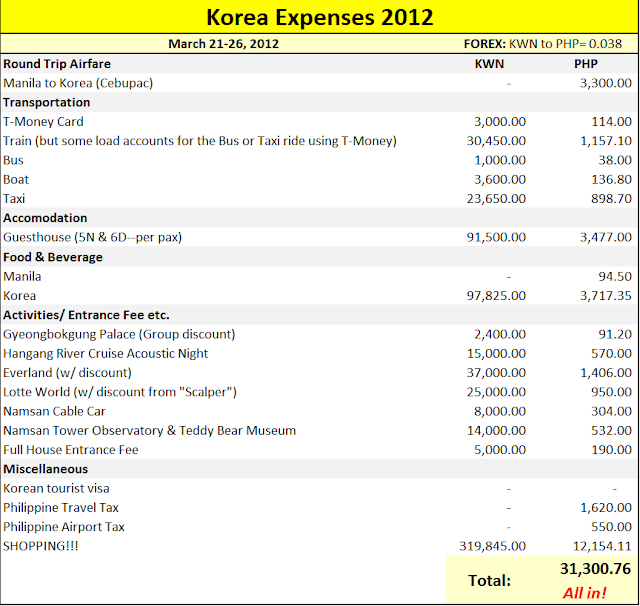Click the 23,650.00 KWN taxi value
This screenshot has height=606, width=640.
click(x=496, y=199)
